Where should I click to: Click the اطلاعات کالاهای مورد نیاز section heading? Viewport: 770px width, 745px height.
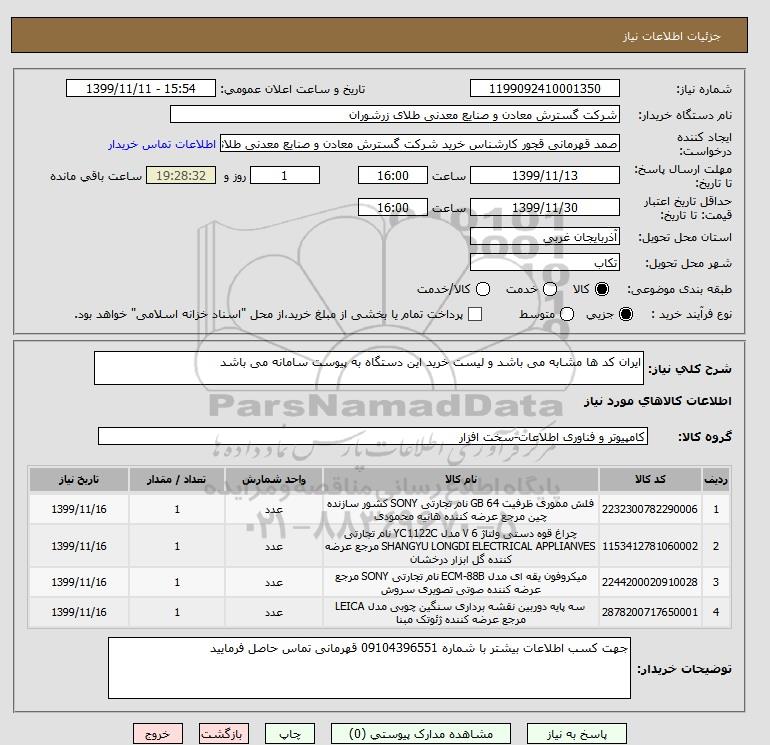(x=658, y=401)
